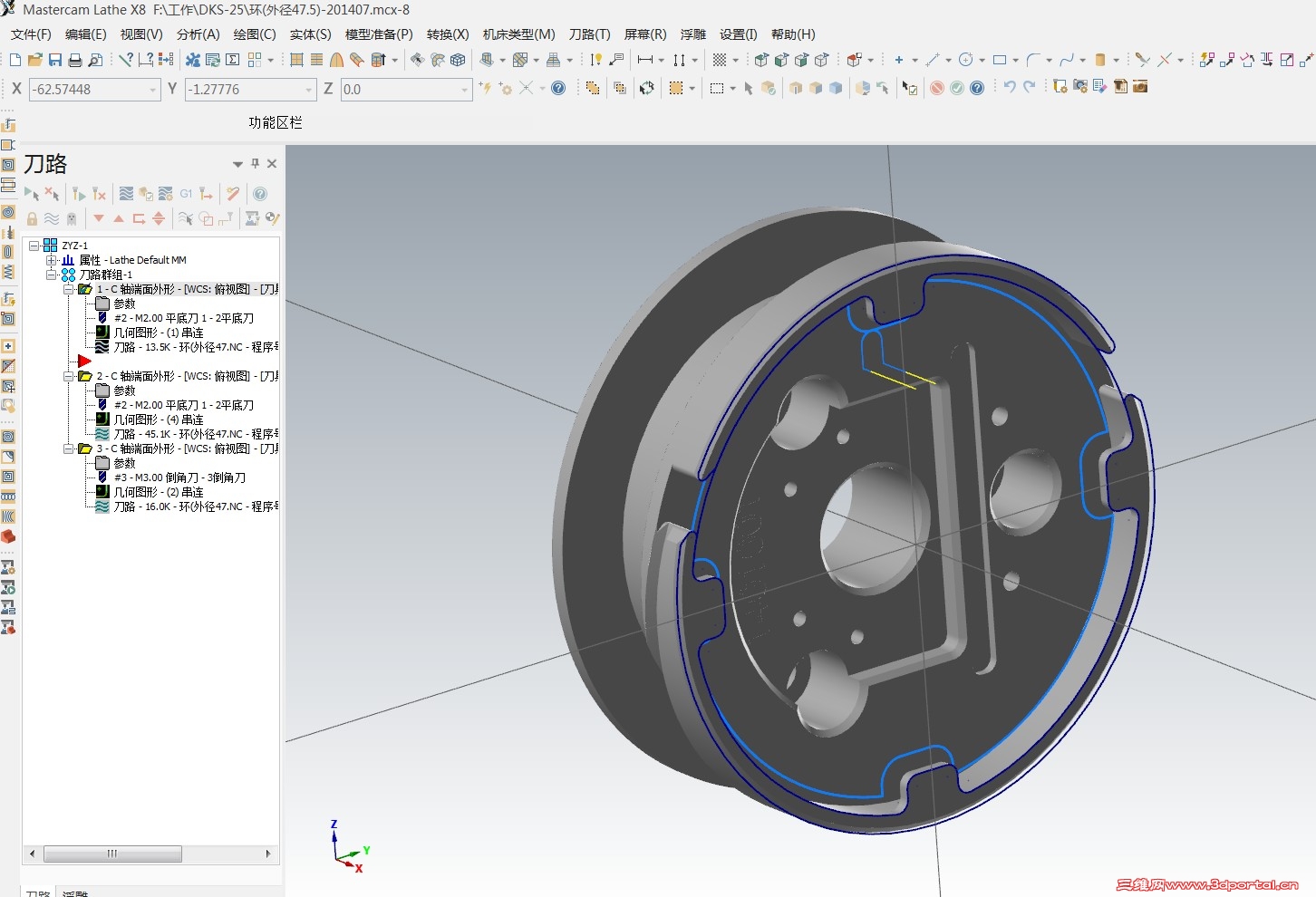1316x897 pixels.
Task: Click the scrollbar right arrow in operations tree
Action: pos(268,854)
